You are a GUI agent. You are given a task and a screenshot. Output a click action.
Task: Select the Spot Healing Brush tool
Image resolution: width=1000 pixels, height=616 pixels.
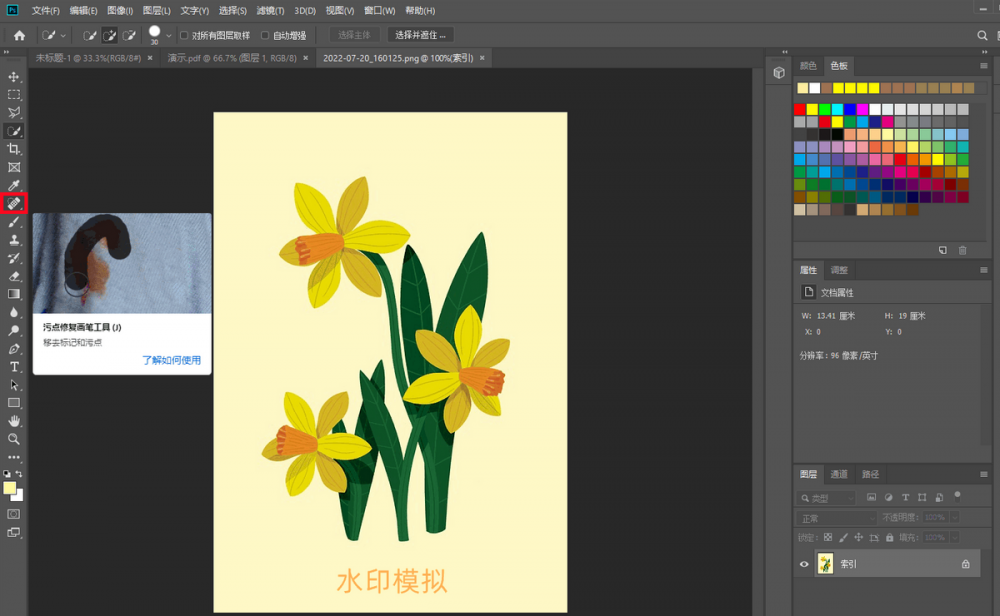tap(14, 203)
